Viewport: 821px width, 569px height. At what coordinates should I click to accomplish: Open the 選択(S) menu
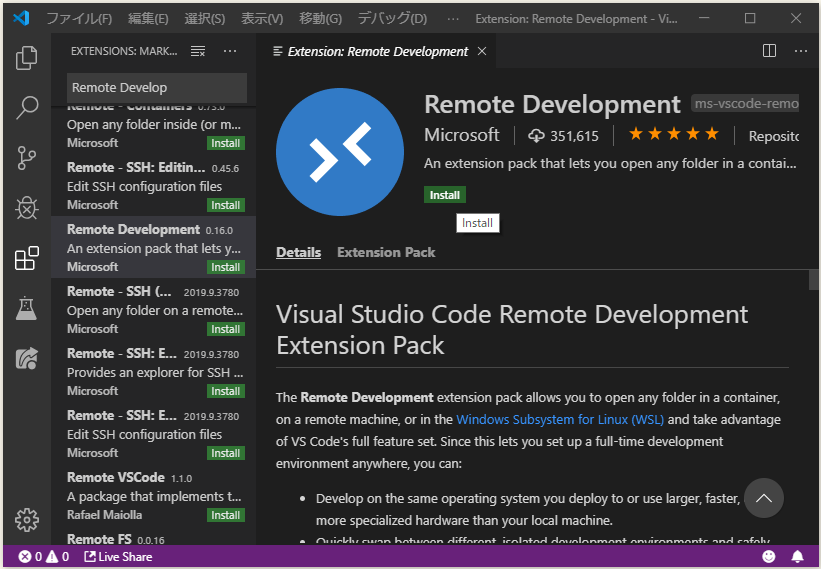point(205,19)
